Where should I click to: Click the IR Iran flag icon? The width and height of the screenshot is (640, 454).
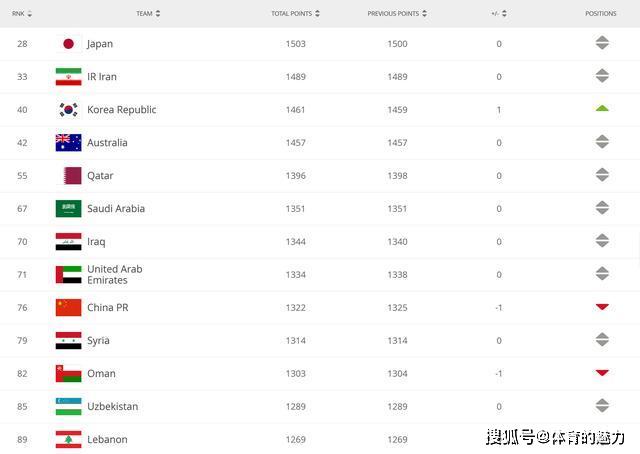68,77
